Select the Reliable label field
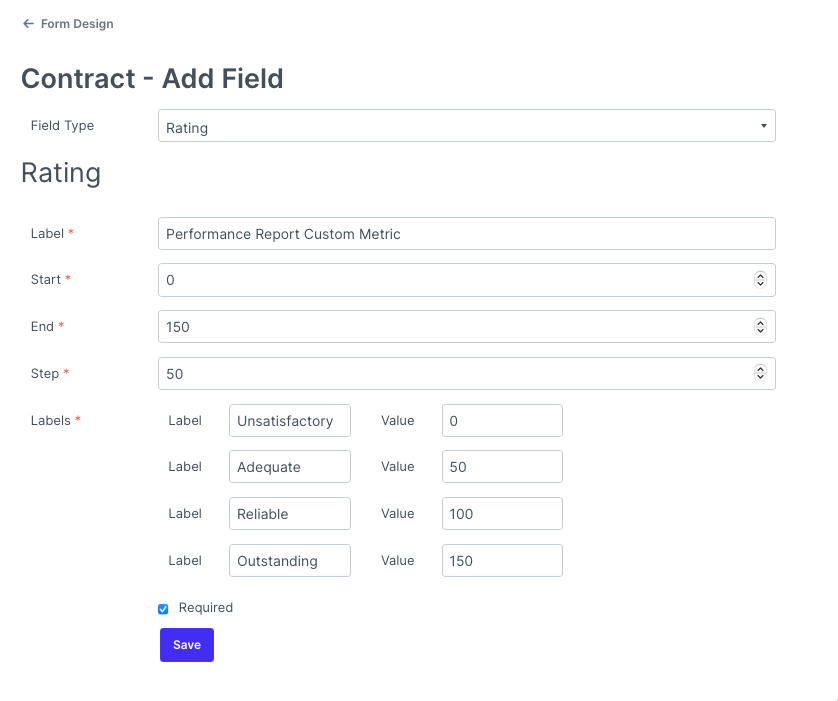The width and height of the screenshot is (838, 701). (x=289, y=513)
